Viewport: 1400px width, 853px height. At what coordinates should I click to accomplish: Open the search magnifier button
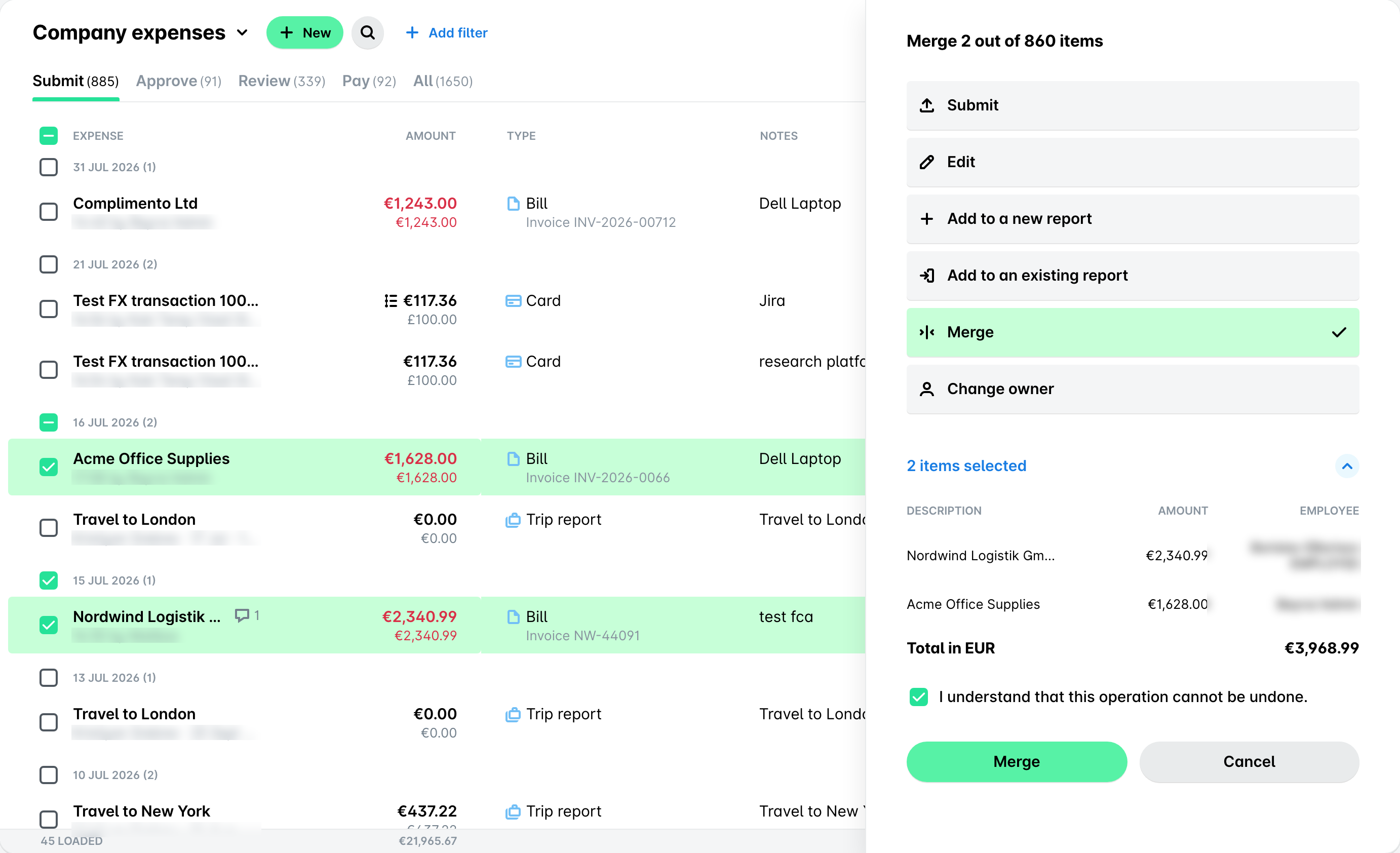[368, 32]
